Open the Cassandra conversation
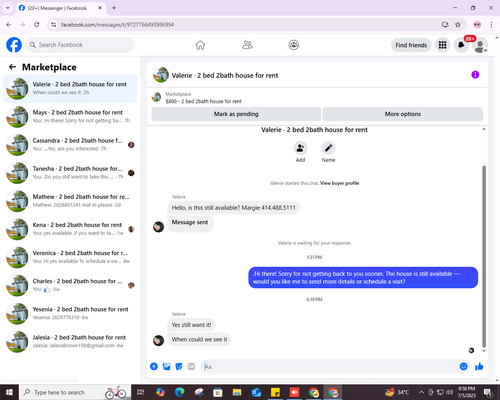Screen dimensions: 500x400 (70, 144)
